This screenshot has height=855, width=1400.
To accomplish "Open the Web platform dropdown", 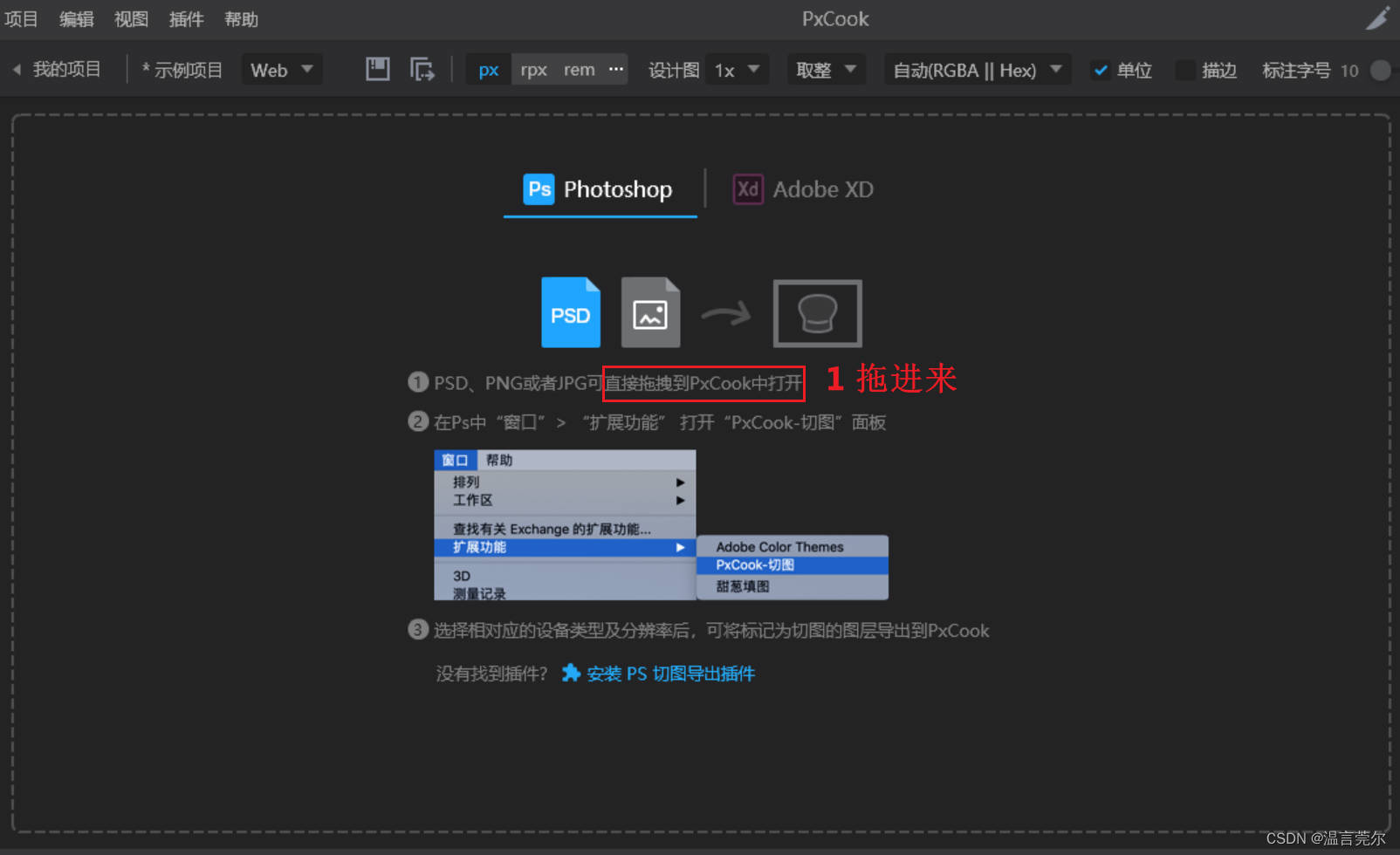I will tap(282, 70).
